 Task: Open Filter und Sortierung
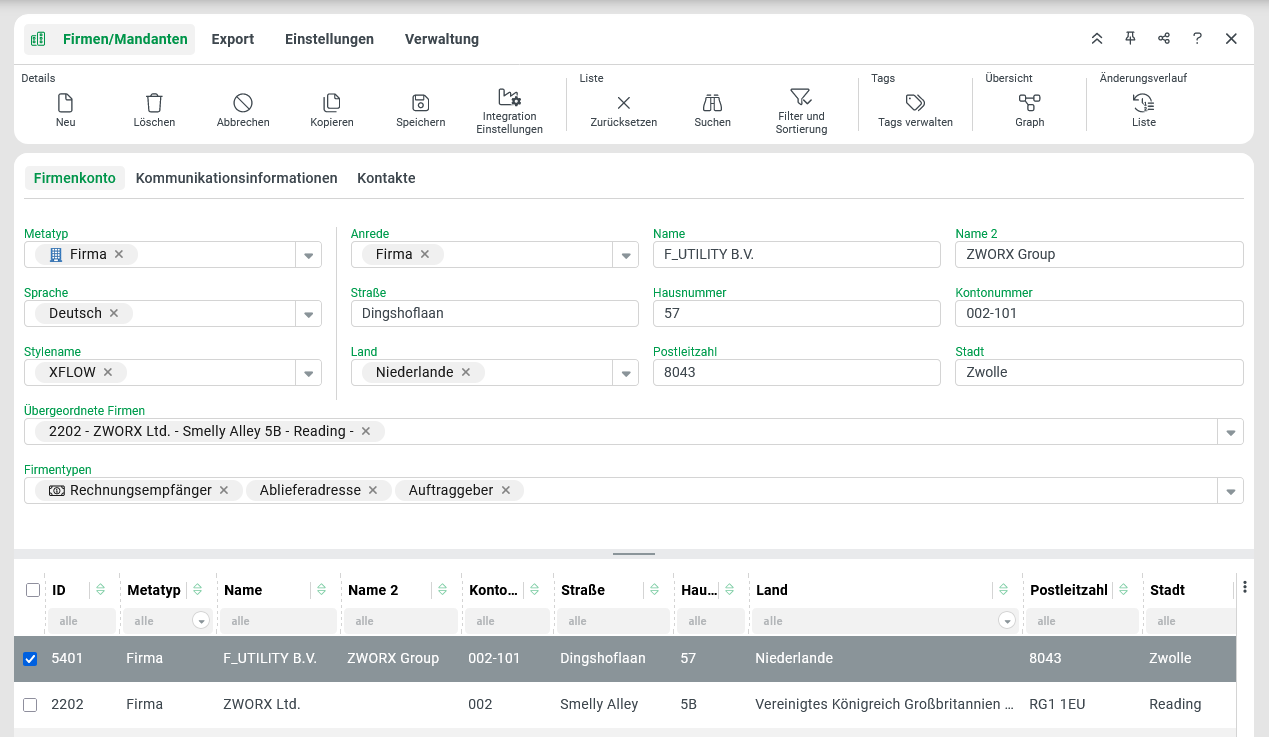pos(800,97)
